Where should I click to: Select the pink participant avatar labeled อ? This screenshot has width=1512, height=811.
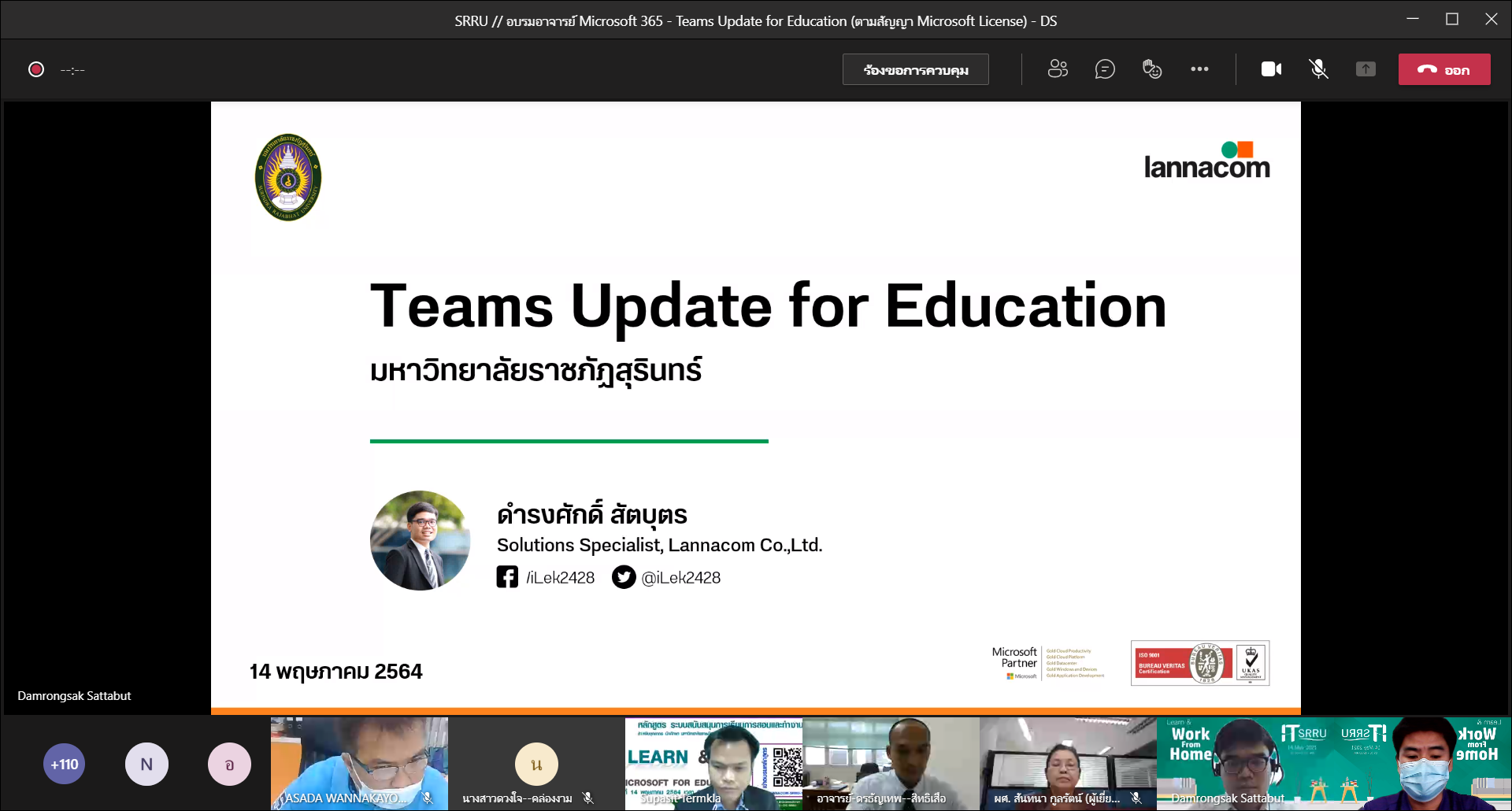(229, 764)
